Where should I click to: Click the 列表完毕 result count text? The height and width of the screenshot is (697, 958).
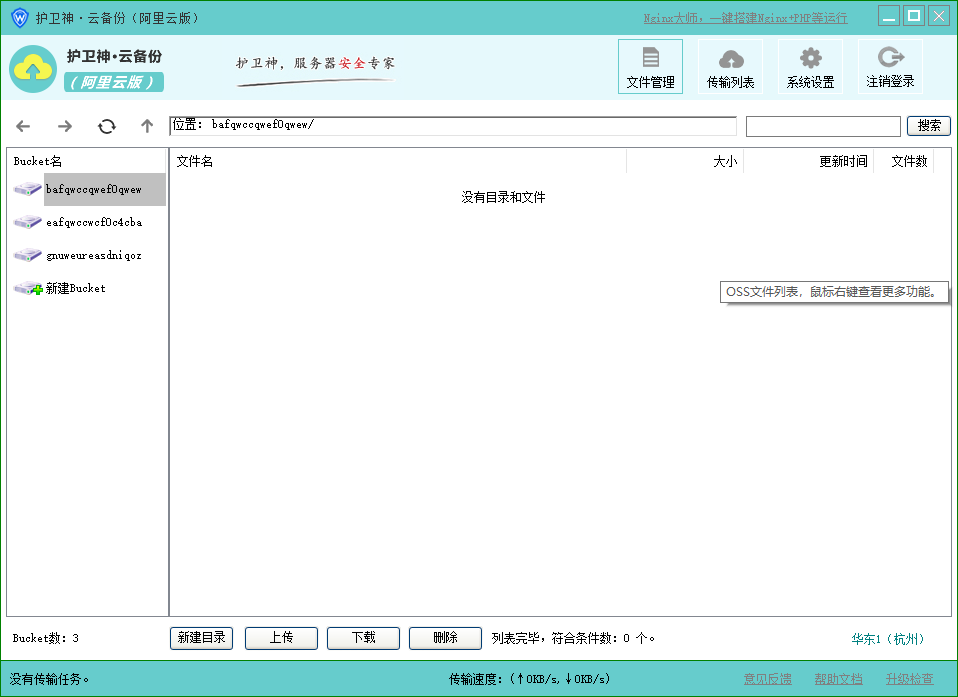coord(573,638)
